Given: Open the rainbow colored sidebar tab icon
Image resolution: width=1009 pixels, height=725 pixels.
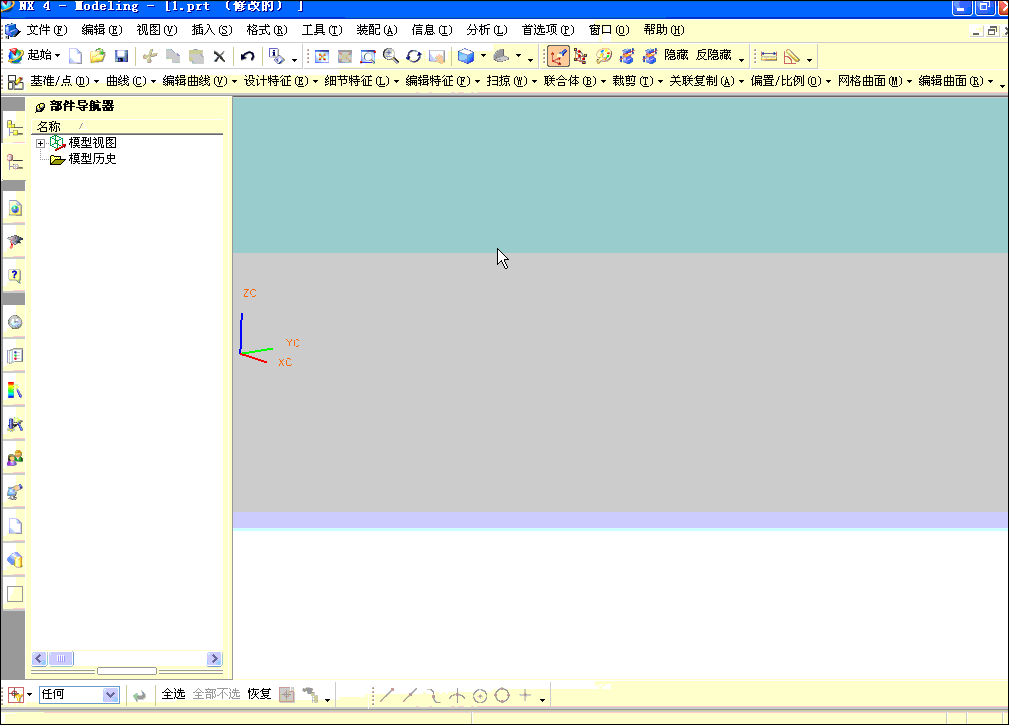Looking at the screenshot, I should [15, 390].
